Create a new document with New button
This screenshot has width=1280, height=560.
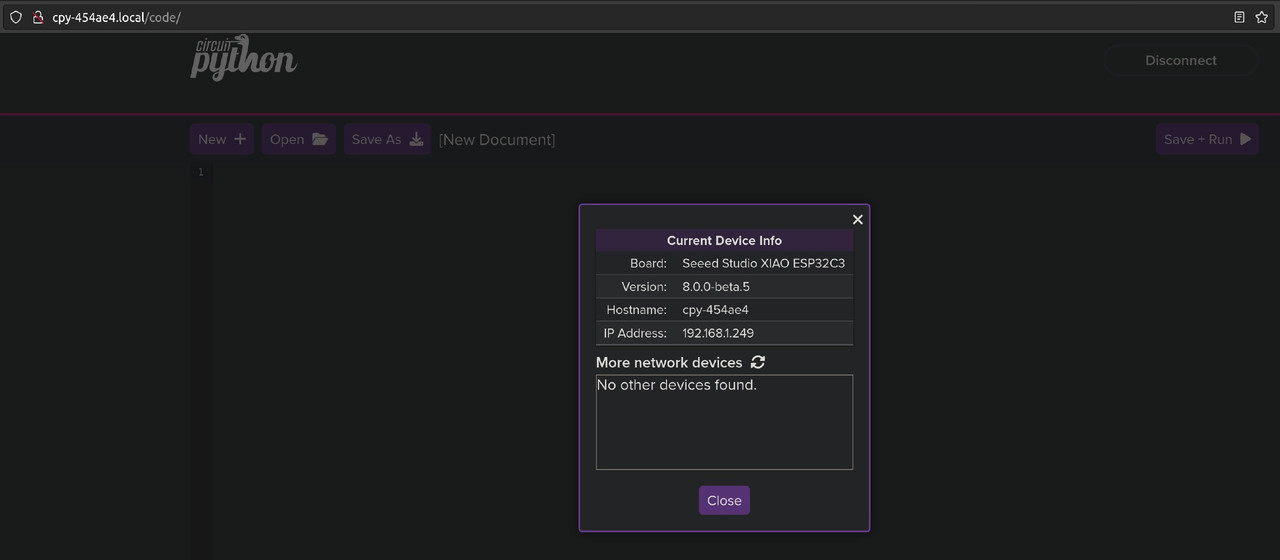[222, 139]
